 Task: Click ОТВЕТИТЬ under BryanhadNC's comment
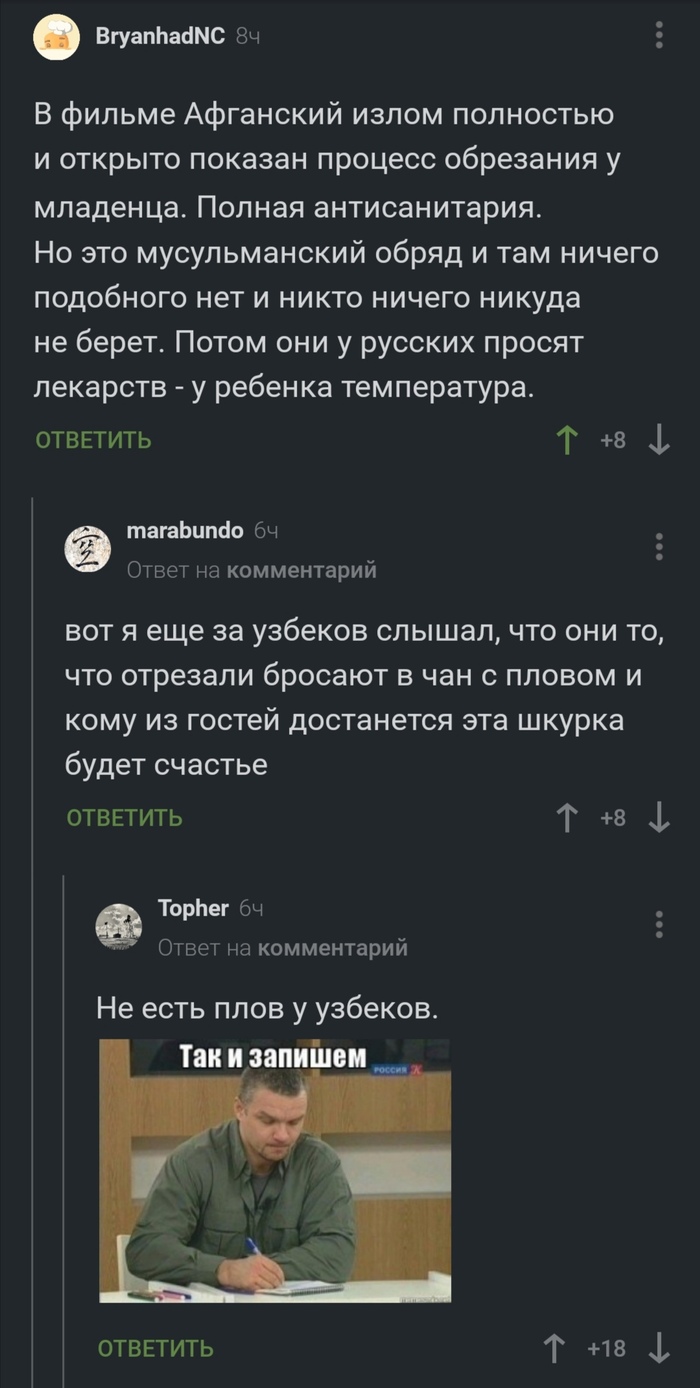(92, 440)
